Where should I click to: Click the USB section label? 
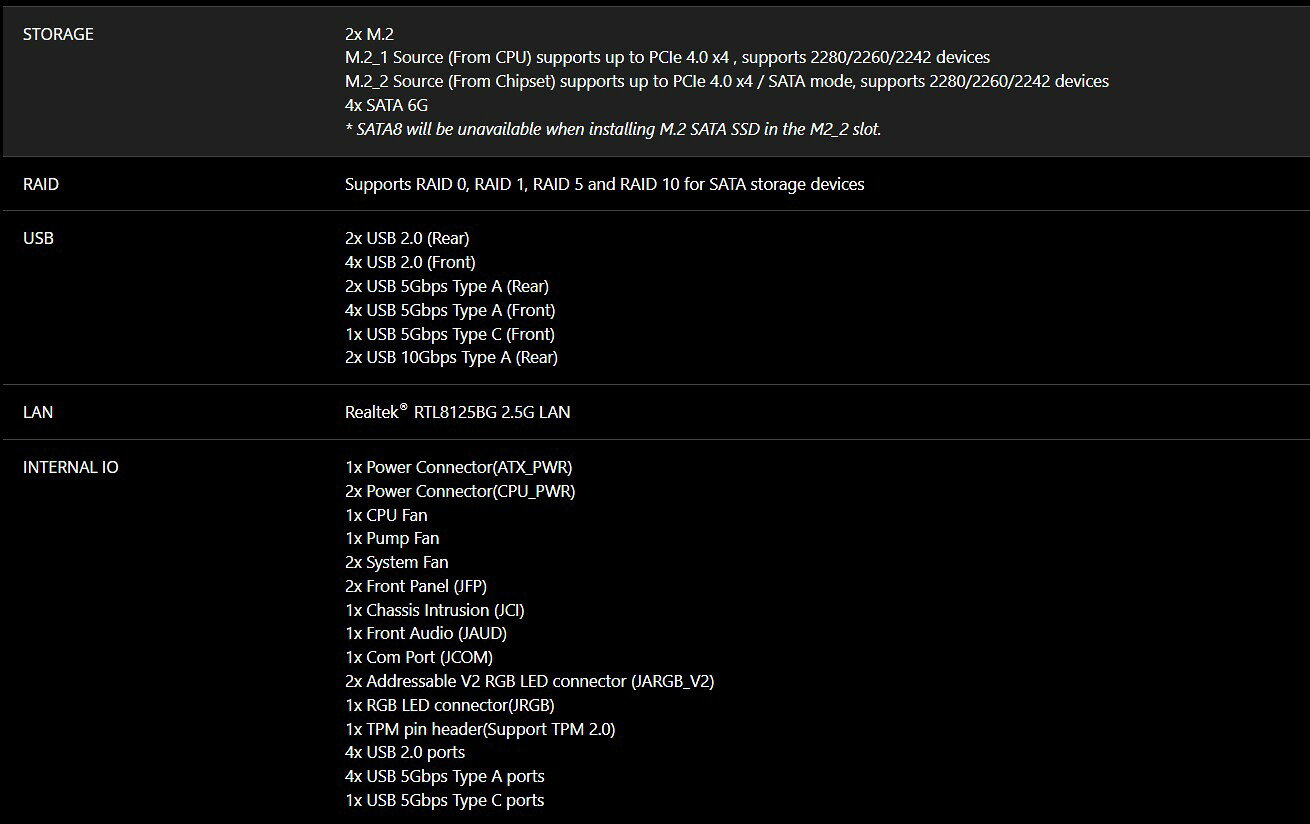(38, 239)
